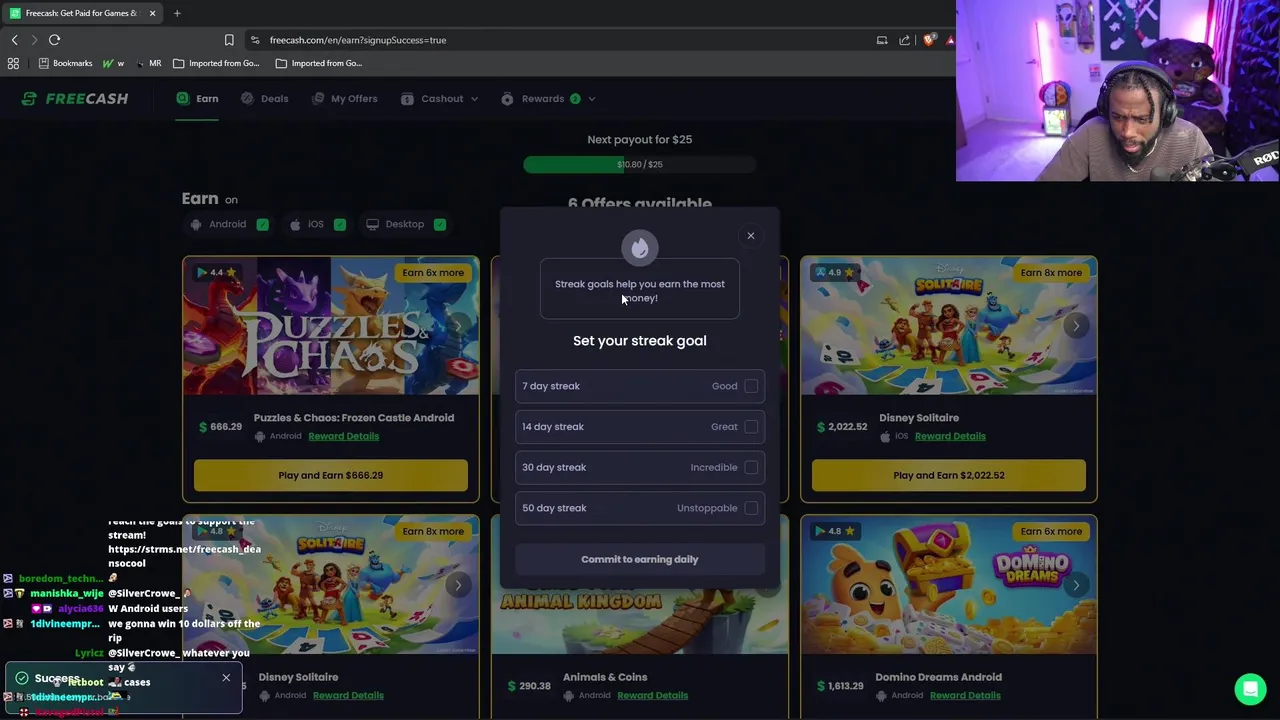Close the Freecash browser tab
Viewport: 1280px width, 720px height.
point(152,13)
